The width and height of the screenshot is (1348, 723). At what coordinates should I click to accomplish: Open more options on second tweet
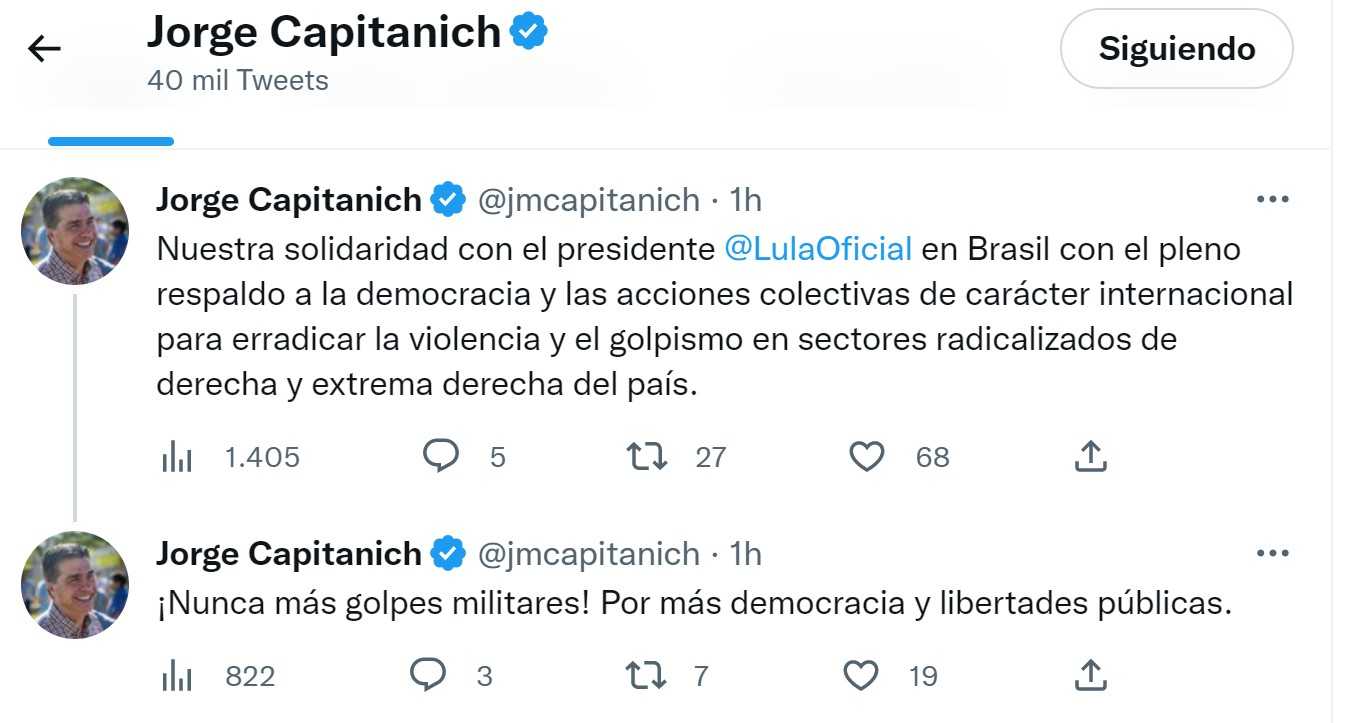tap(1272, 553)
